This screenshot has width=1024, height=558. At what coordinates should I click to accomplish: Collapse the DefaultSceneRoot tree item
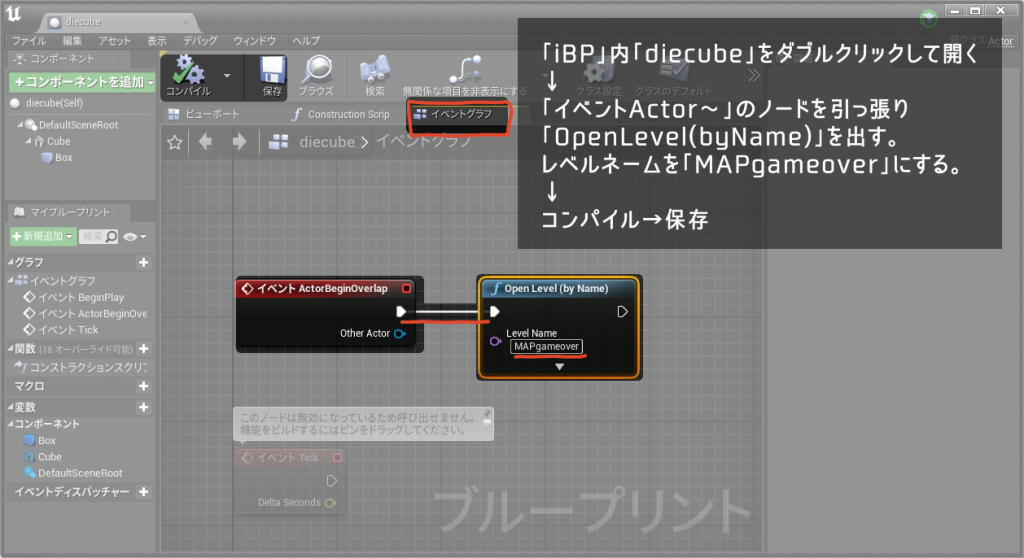click(20, 125)
